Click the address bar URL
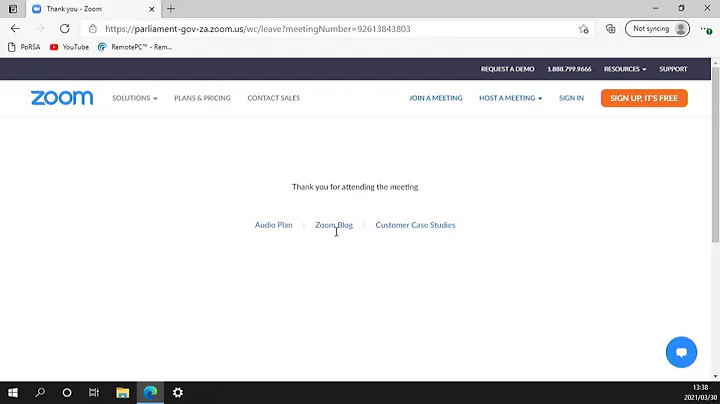This screenshot has width=720, height=404. tap(258, 29)
